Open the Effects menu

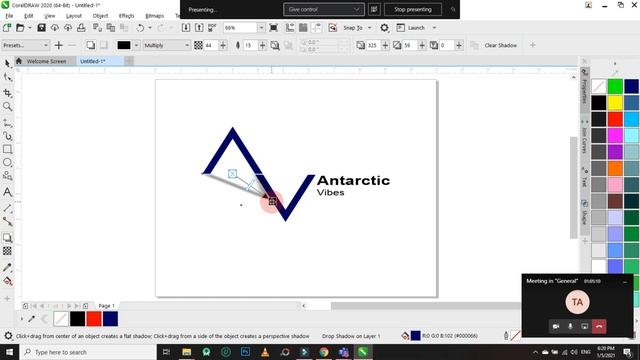(127, 16)
